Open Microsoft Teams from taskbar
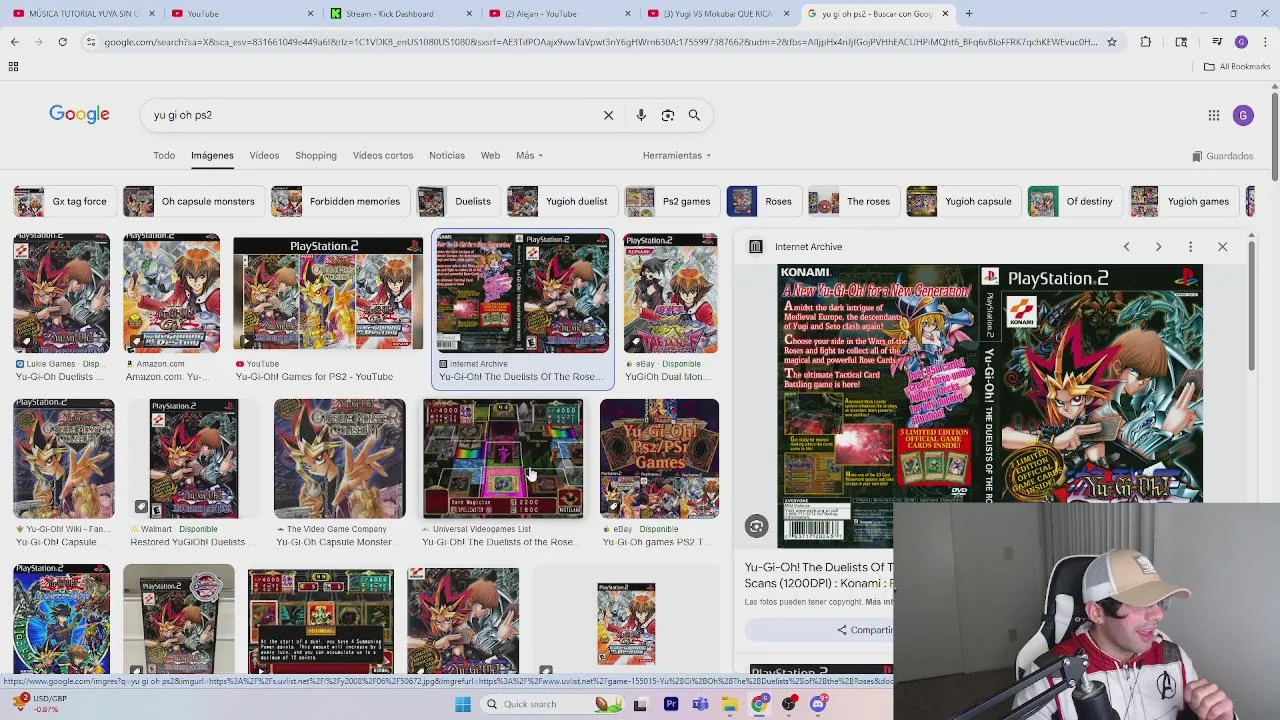The width and height of the screenshot is (1280, 720). (x=700, y=704)
